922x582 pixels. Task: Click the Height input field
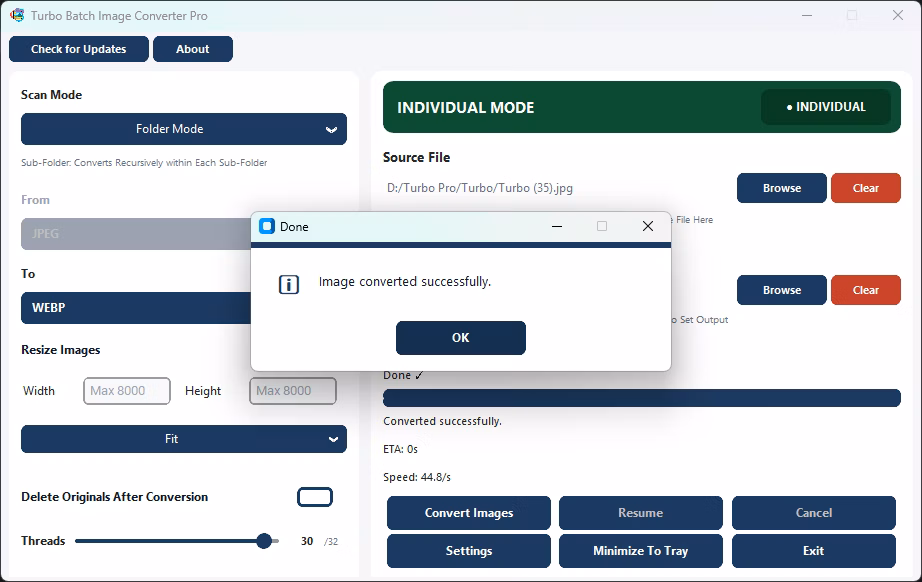pos(293,391)
